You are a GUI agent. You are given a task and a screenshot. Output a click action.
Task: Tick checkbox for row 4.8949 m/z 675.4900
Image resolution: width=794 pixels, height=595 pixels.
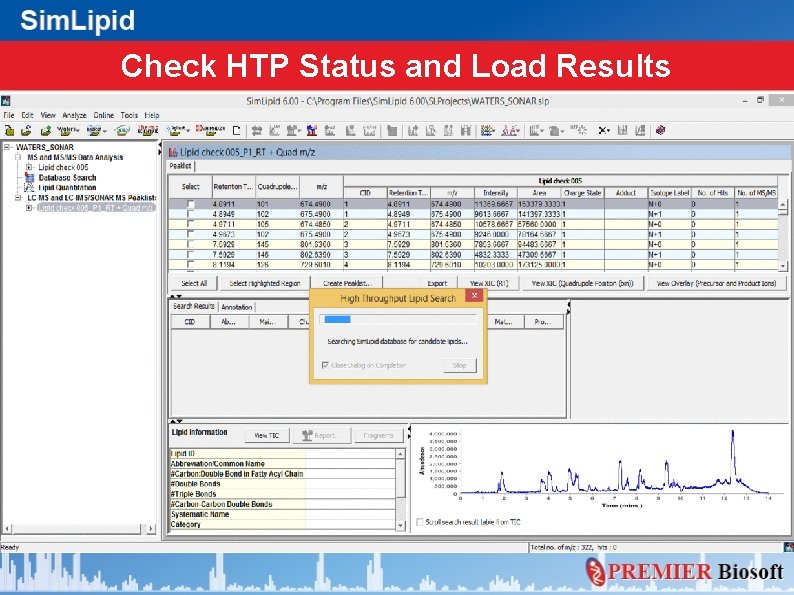pyautogui.click(x=190, y=214)
